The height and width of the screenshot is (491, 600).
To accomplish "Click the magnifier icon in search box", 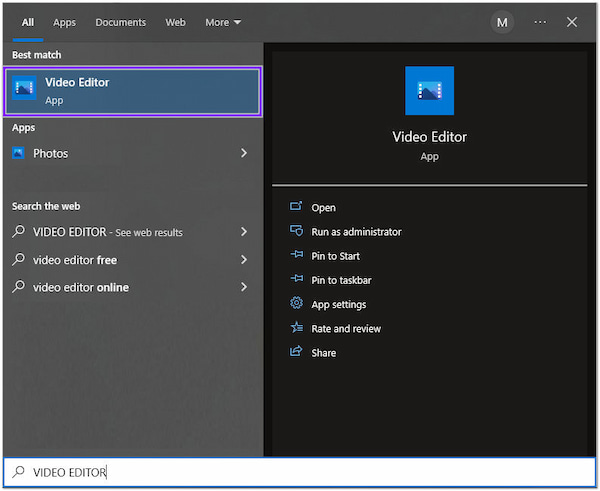I will [x=18, y=471].
